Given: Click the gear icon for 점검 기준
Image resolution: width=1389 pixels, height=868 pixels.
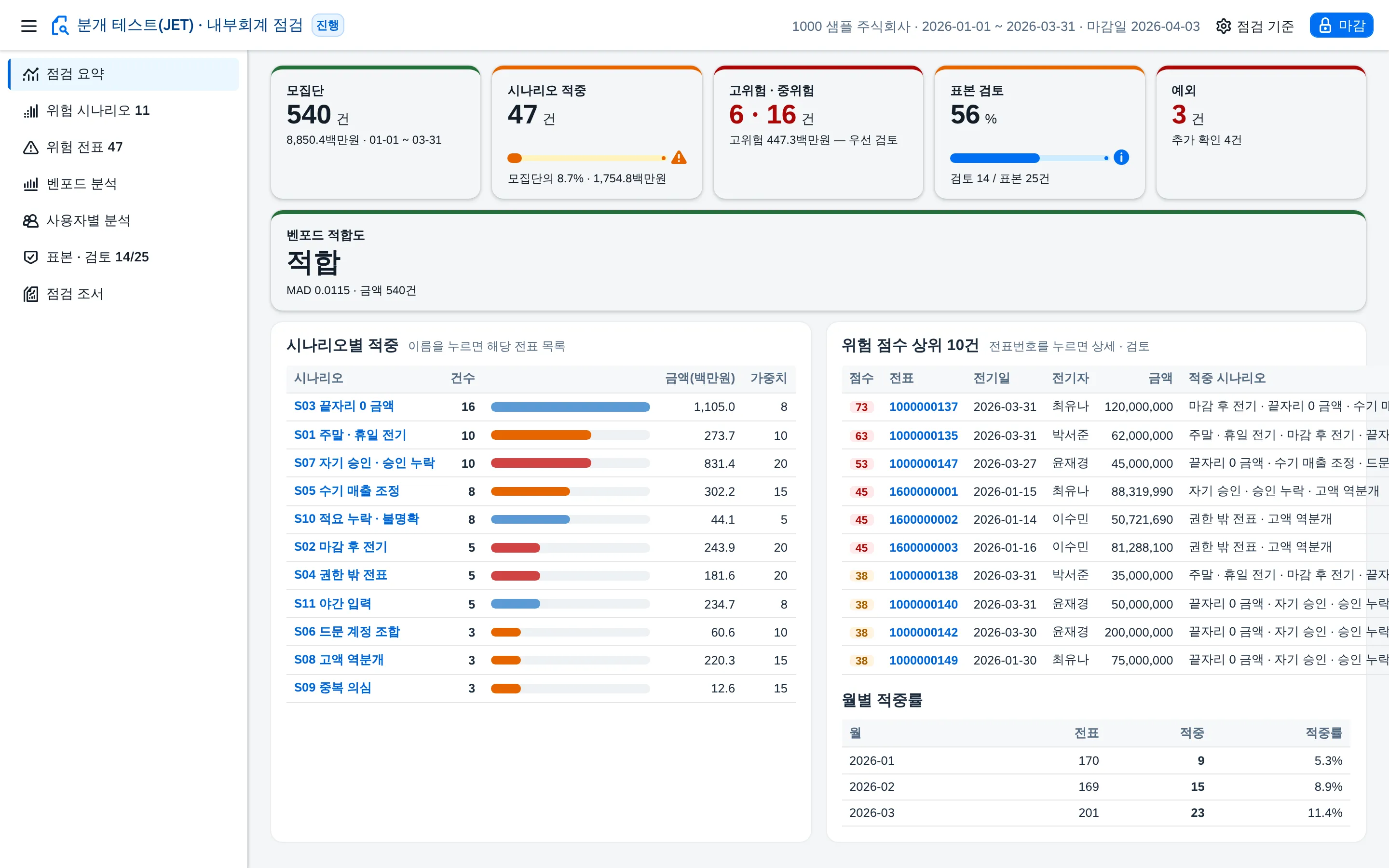Looking at the screenshot, I should coord(1223,26).
